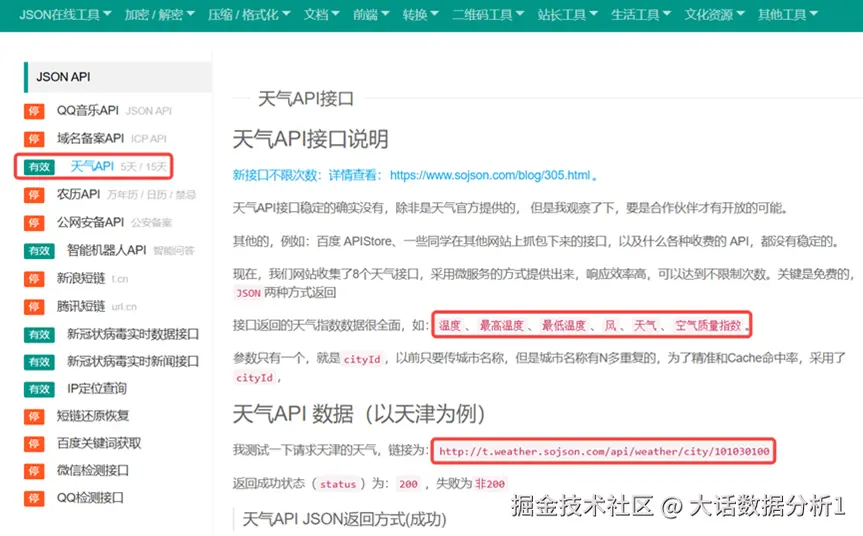
Task: Select 天气API in the sidebar
Action: tap(92, 166)
